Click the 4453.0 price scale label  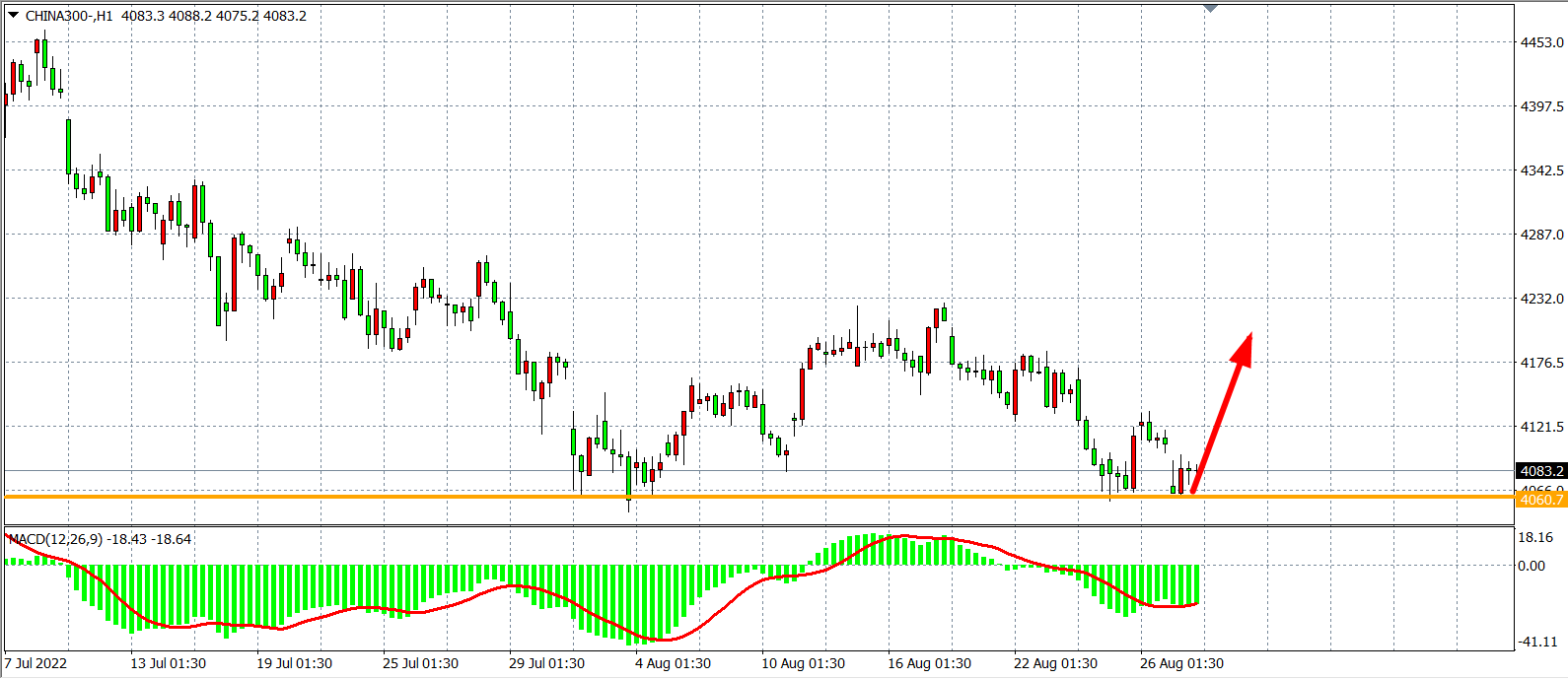1541,42
